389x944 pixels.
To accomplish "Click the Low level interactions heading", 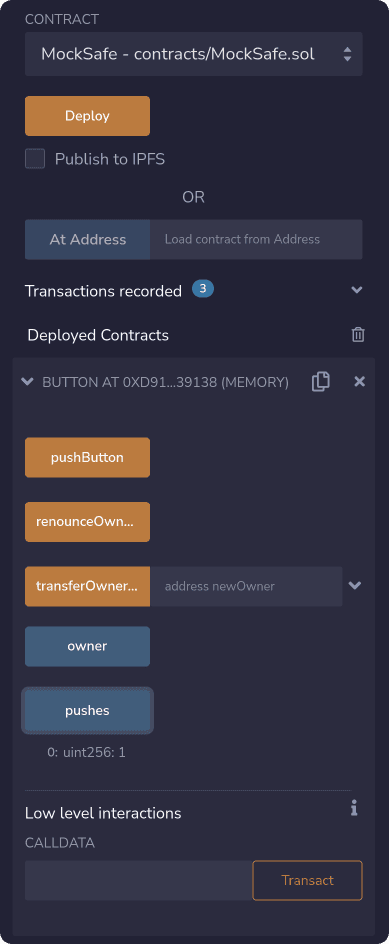I will click(103, 813).
